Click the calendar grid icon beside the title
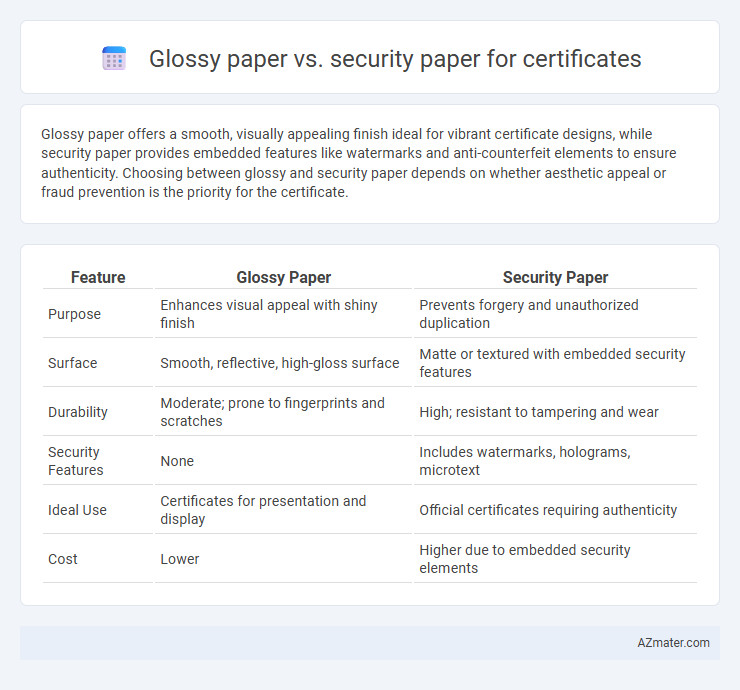 (x=114, y=59)
